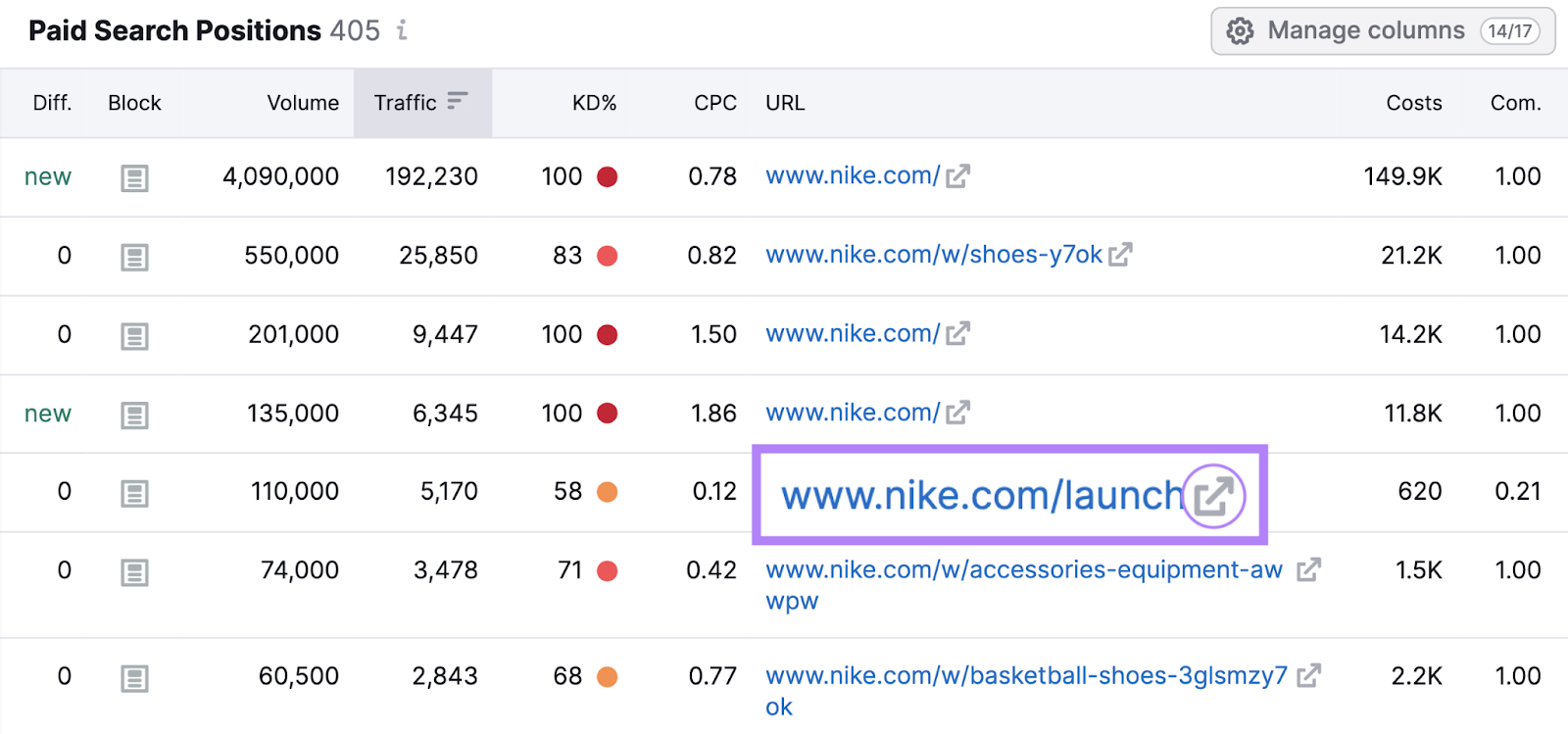Open block icon in 60,500 volume row
The height and width of the screenshot is (734, 1568).
click(x=134, y=678)
